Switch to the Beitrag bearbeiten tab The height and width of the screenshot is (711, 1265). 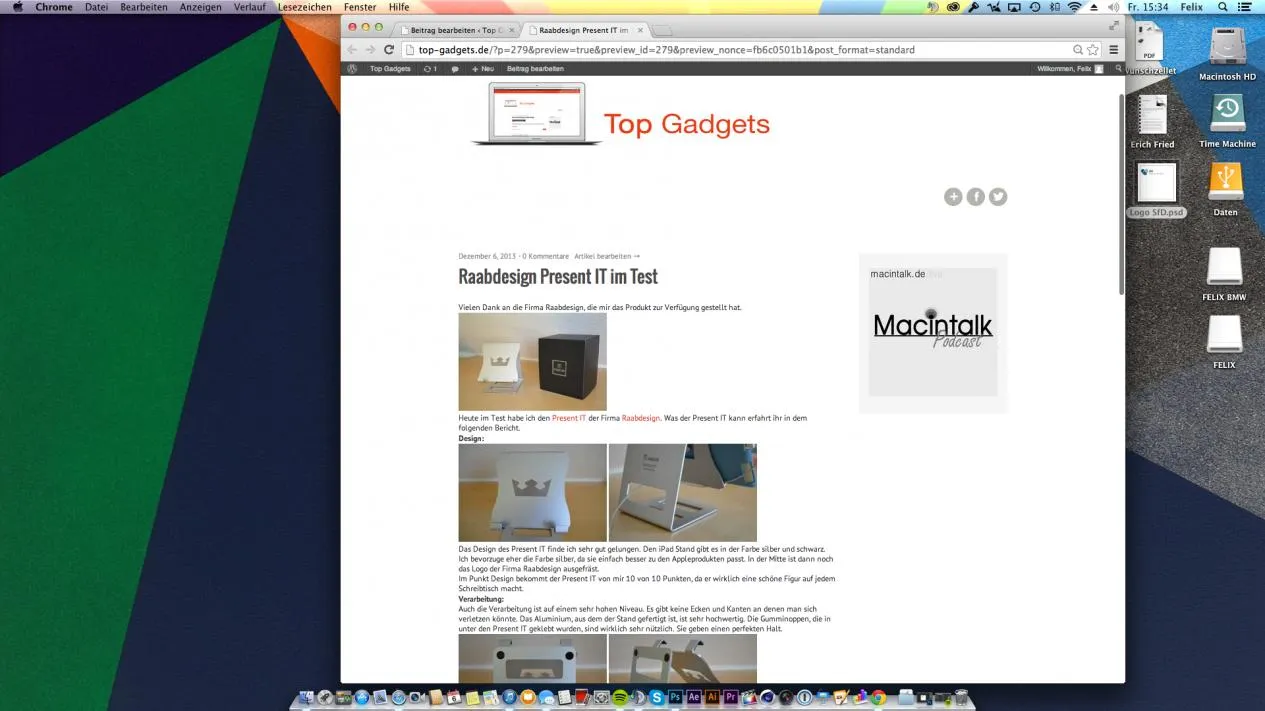click(x=455, y=30)
